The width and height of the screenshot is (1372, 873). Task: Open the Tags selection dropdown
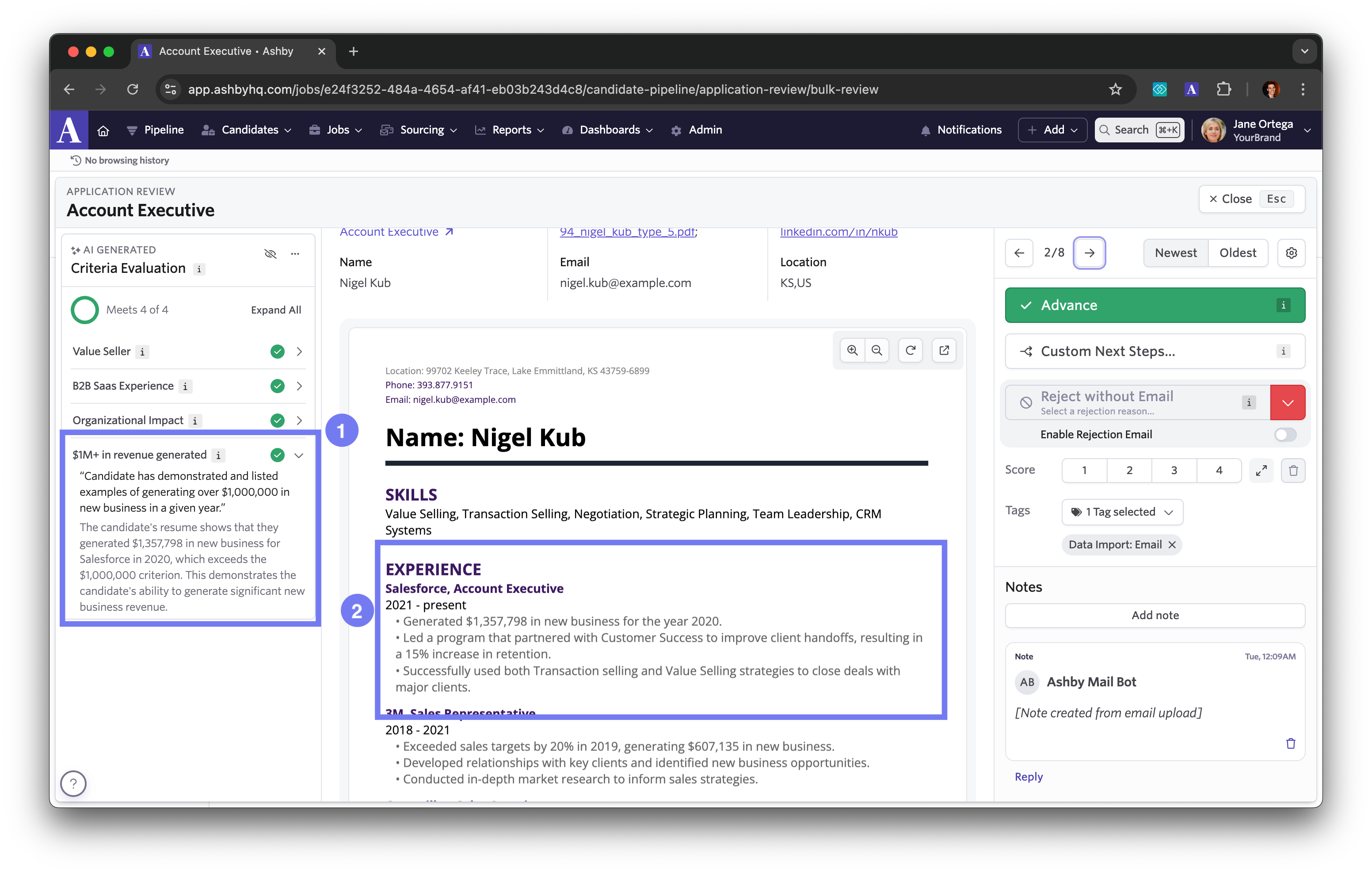click(1122, 512)
